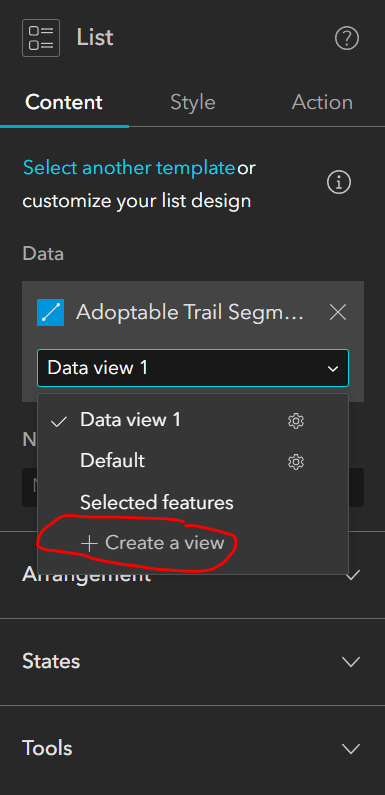Click the Adoptable Trail Segm data source name
This screenshot has height=795, width=385.
click(x=190, y=312)
